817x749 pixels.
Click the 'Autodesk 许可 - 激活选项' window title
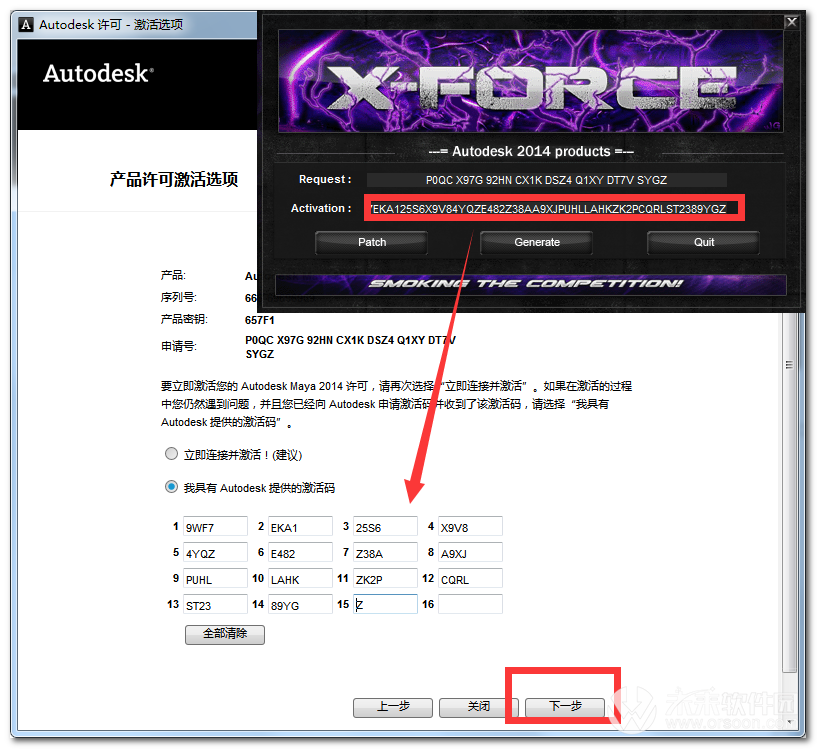tap(111, 24)
